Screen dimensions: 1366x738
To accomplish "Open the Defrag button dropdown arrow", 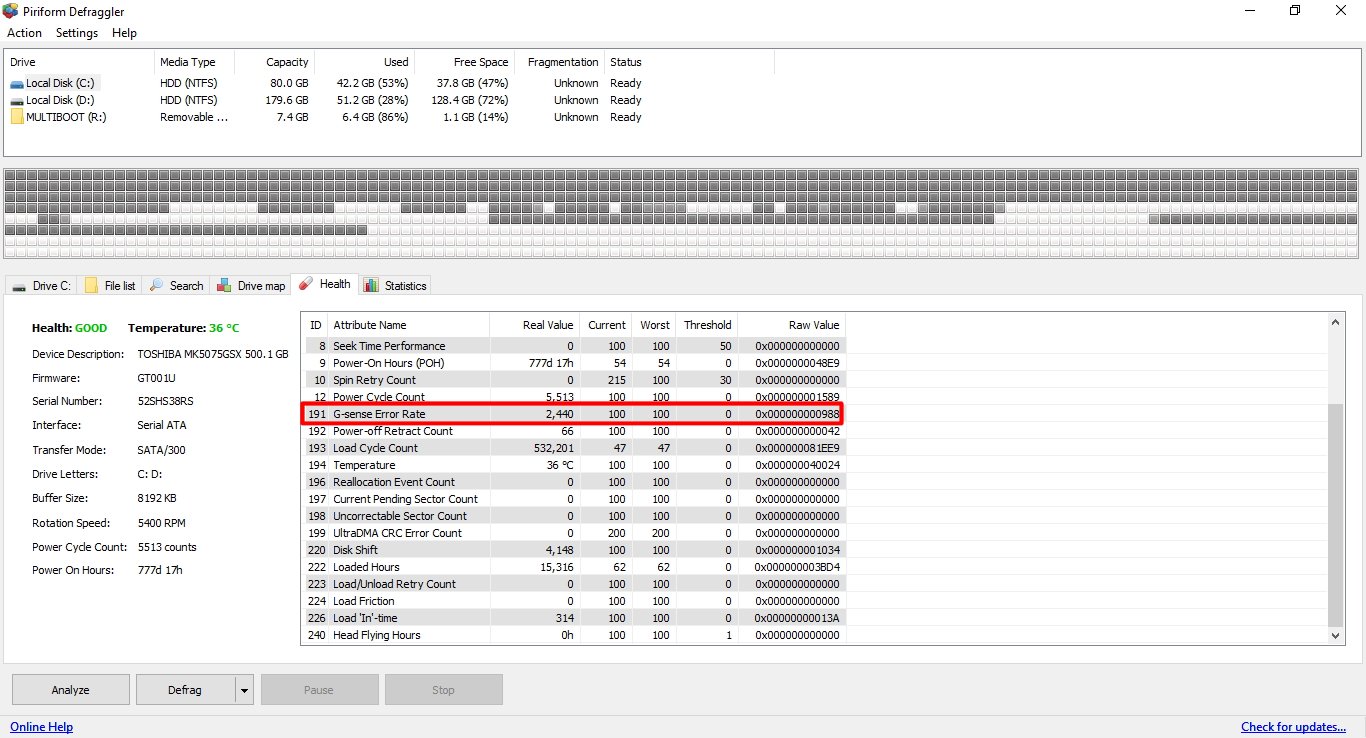I will coord(244,690).
